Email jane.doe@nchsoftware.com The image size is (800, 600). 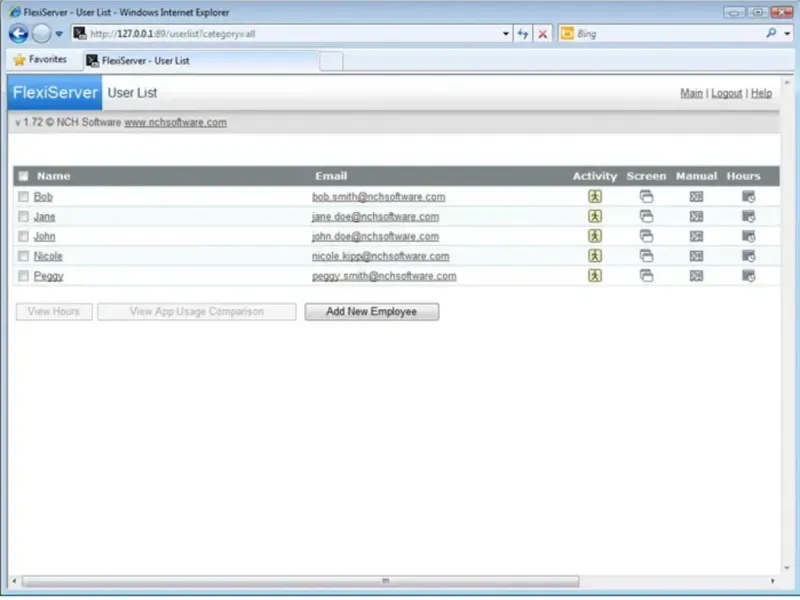pyautogui.click(x=375, y=217)
